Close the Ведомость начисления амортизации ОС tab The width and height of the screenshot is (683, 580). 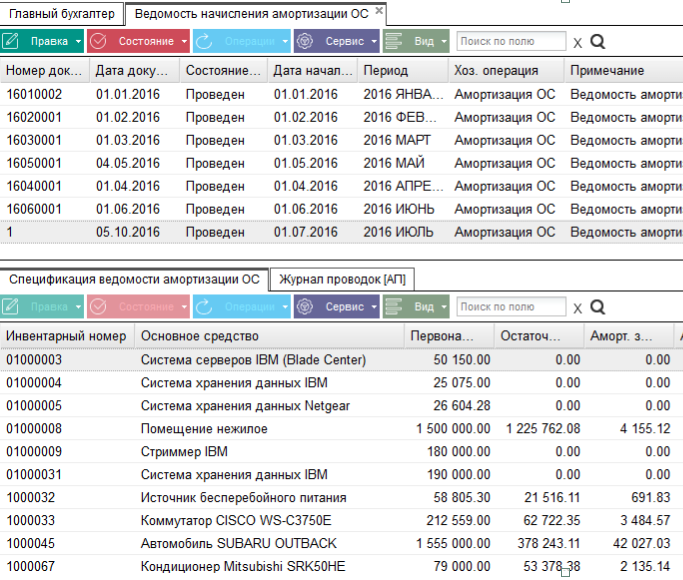tap(379, 10)
